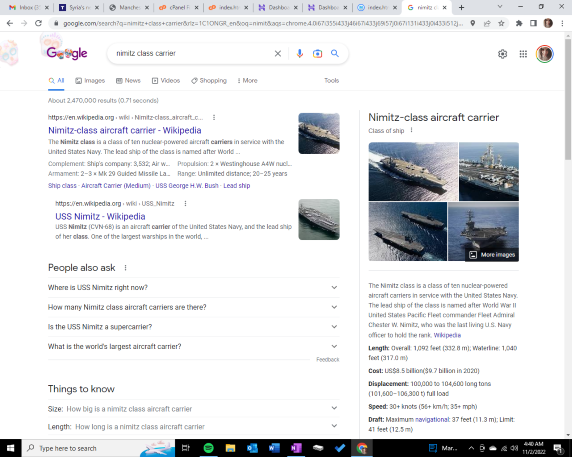The width and height of the screenshot is (572, 457).
Task: Click the Windows Start button
Action: tap(11, 448)
